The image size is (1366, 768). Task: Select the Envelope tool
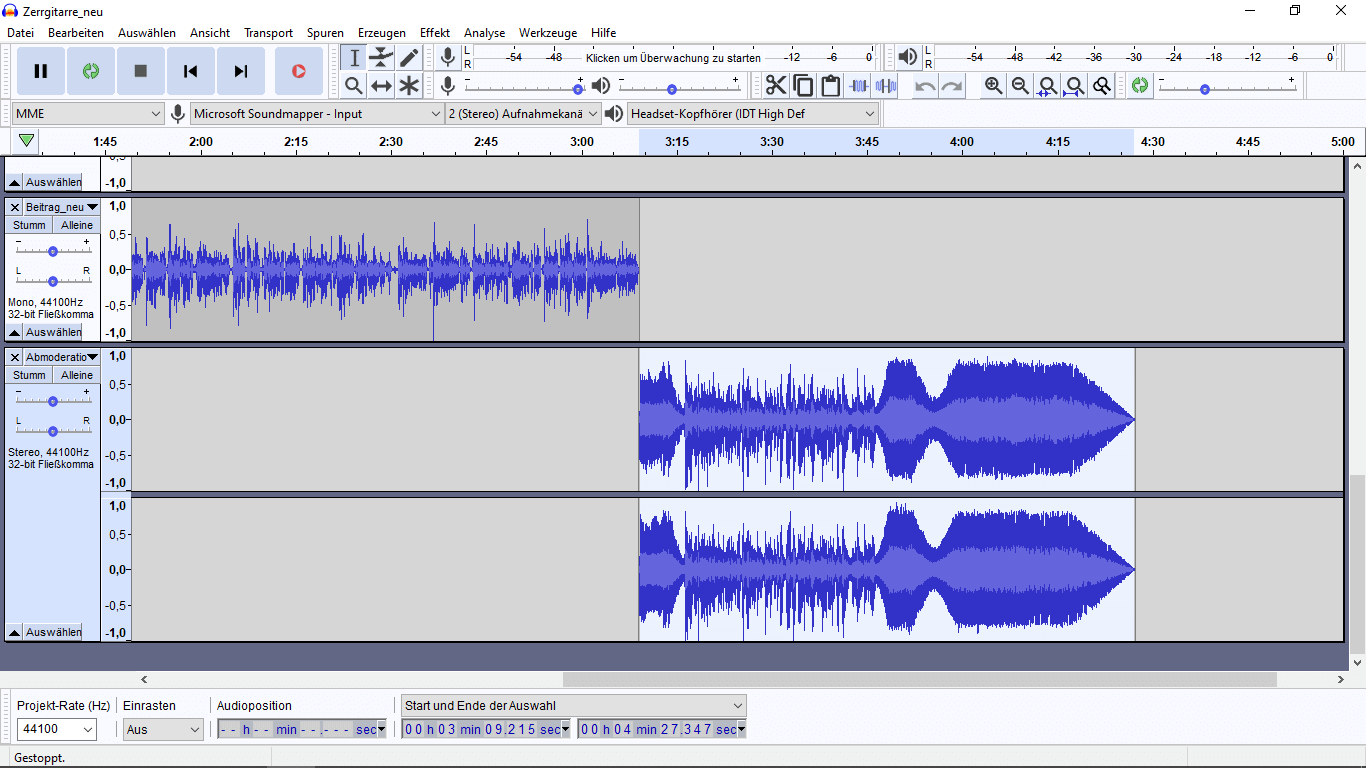(381, 58)
